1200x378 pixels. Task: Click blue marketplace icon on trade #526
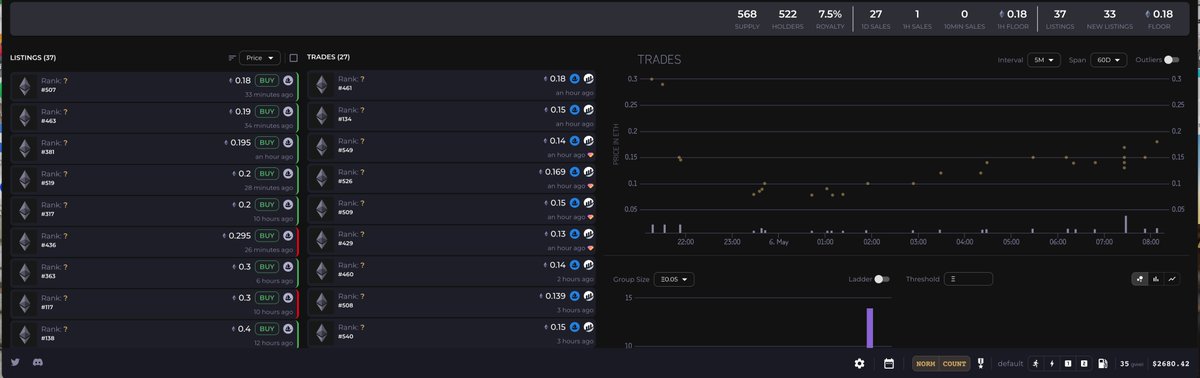pyautogui.click(x=575, y=172)
